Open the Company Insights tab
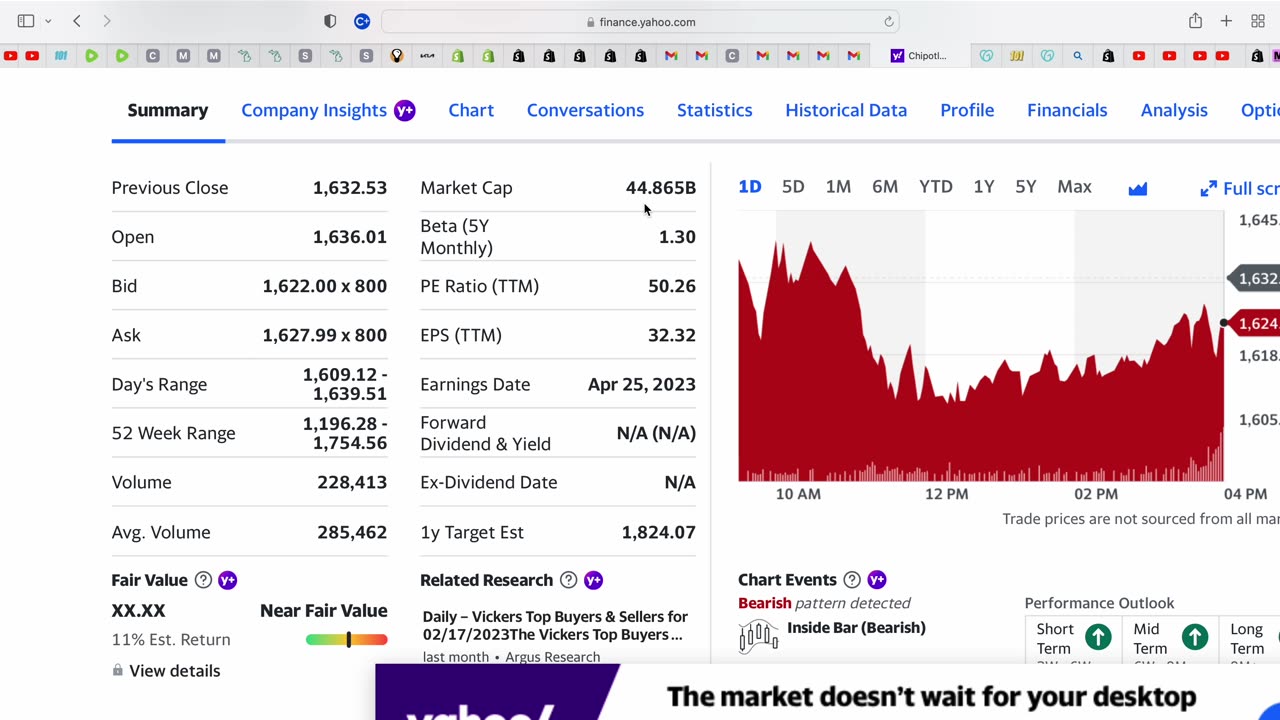Screen dimensions: 1280x720 pyautogui.click(x=314, y=110)
